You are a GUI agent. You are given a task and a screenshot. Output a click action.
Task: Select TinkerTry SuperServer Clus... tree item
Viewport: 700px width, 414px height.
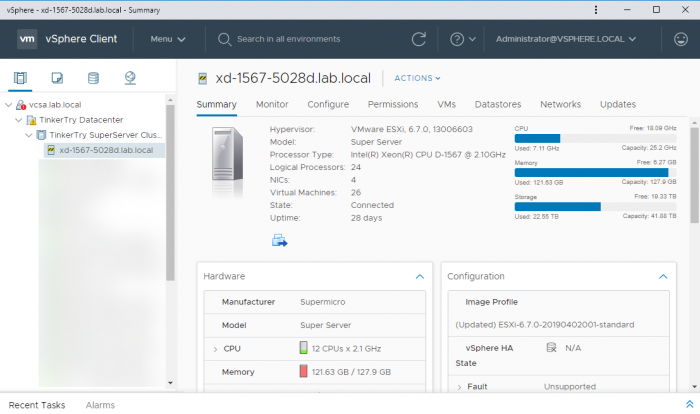pyautogui.click(x=105, y=135)
